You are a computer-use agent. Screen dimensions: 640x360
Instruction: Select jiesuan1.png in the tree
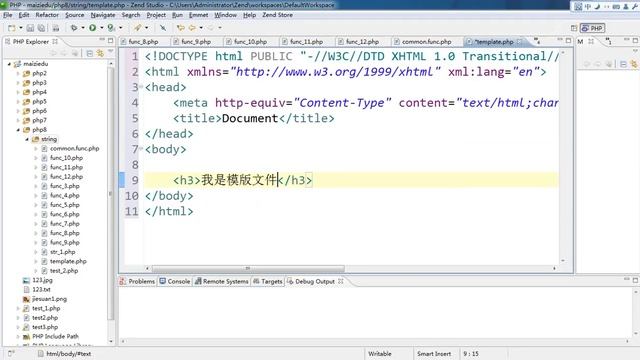49,299
